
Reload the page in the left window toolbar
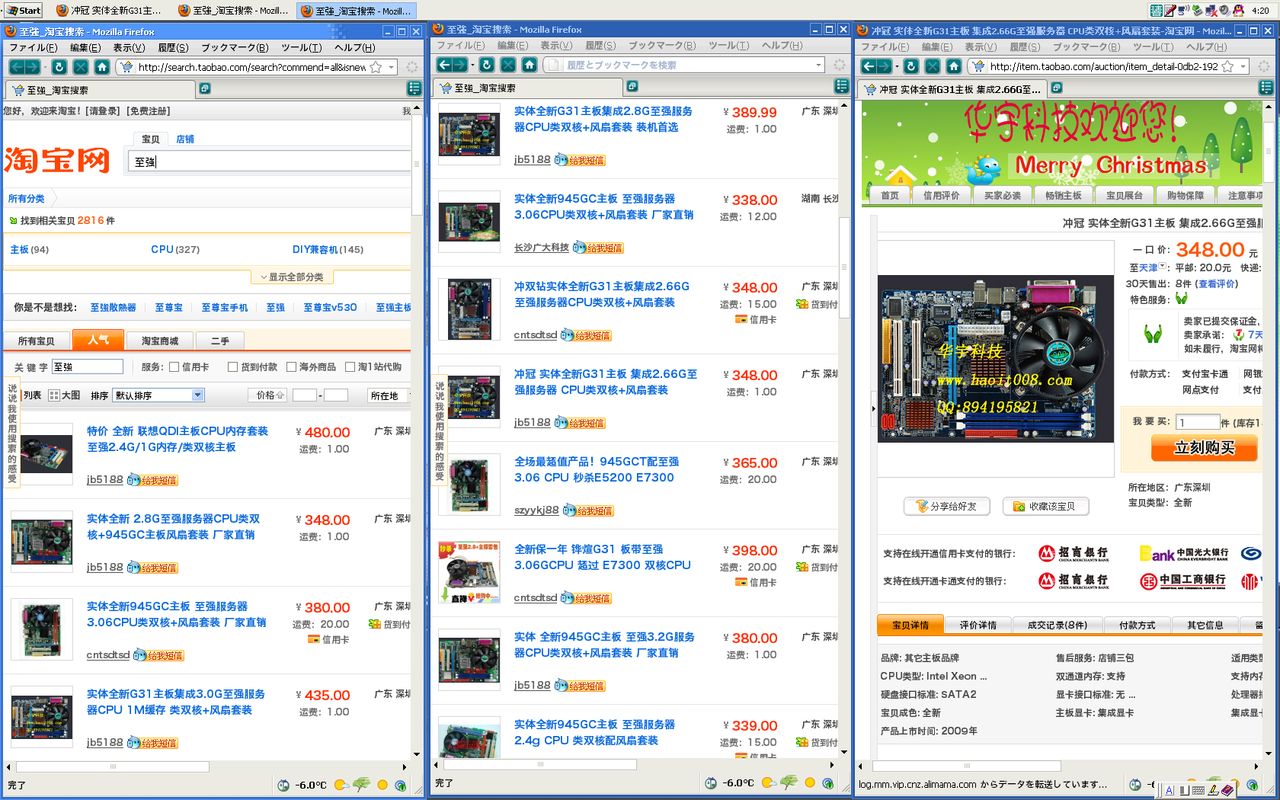[x=59, y=67]
